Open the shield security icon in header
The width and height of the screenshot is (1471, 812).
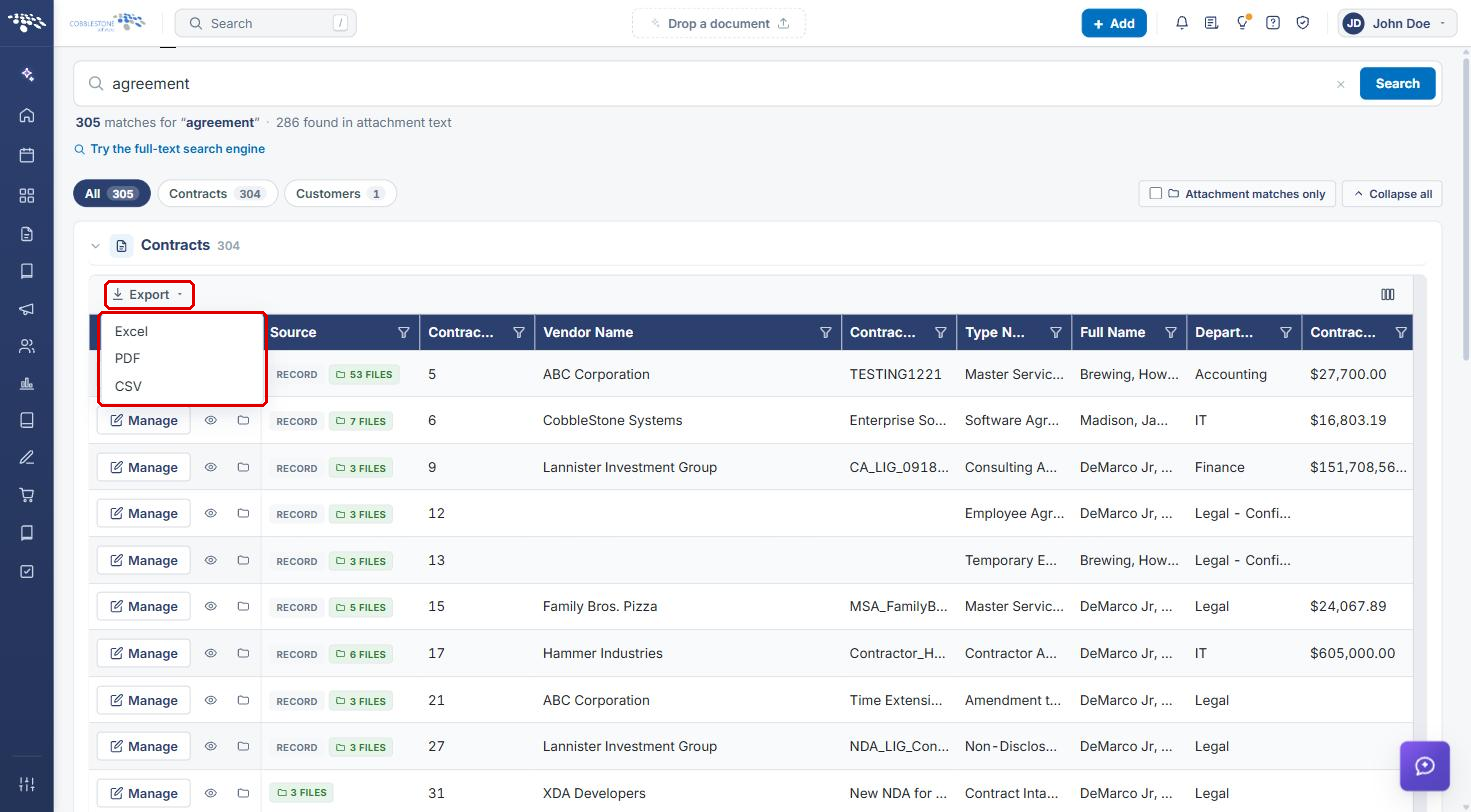[x=1303, y=23]
